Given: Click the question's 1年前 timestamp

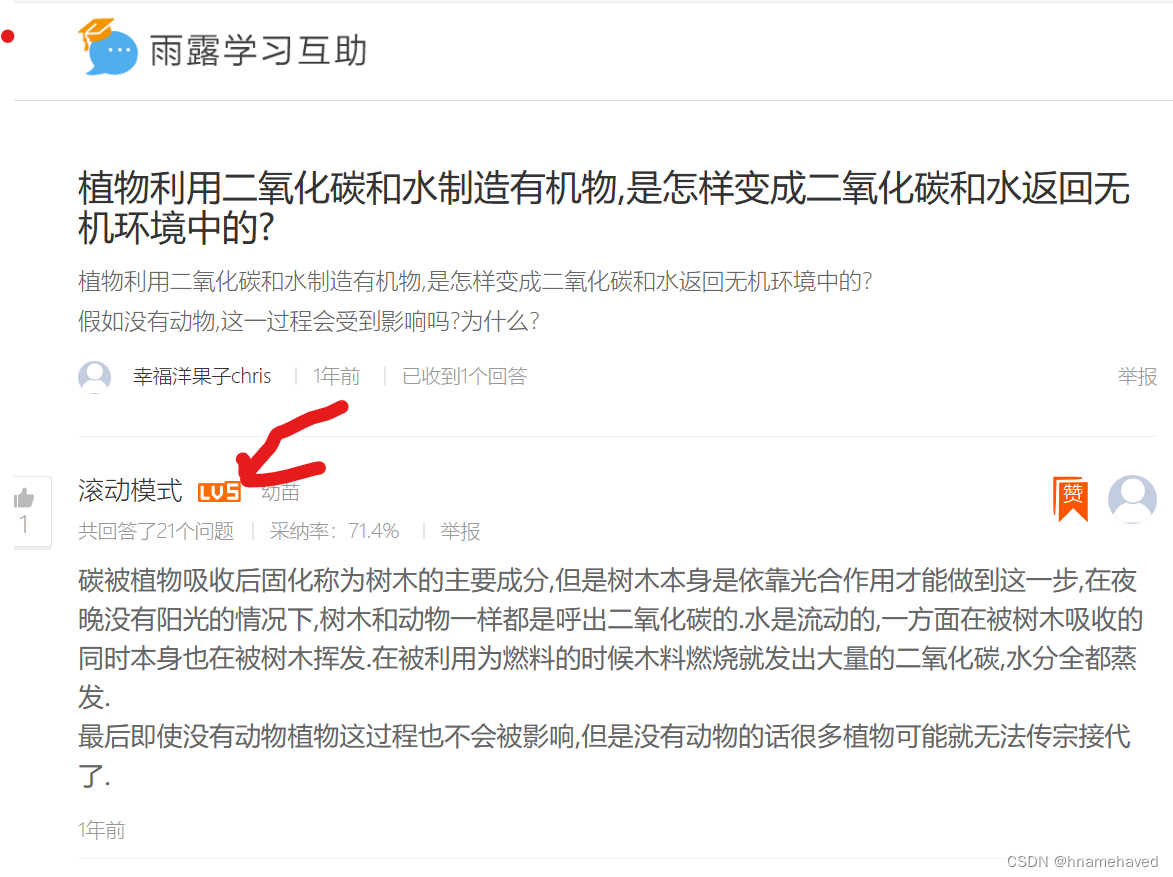Looking at the screenshot, I should coord(337,376).
